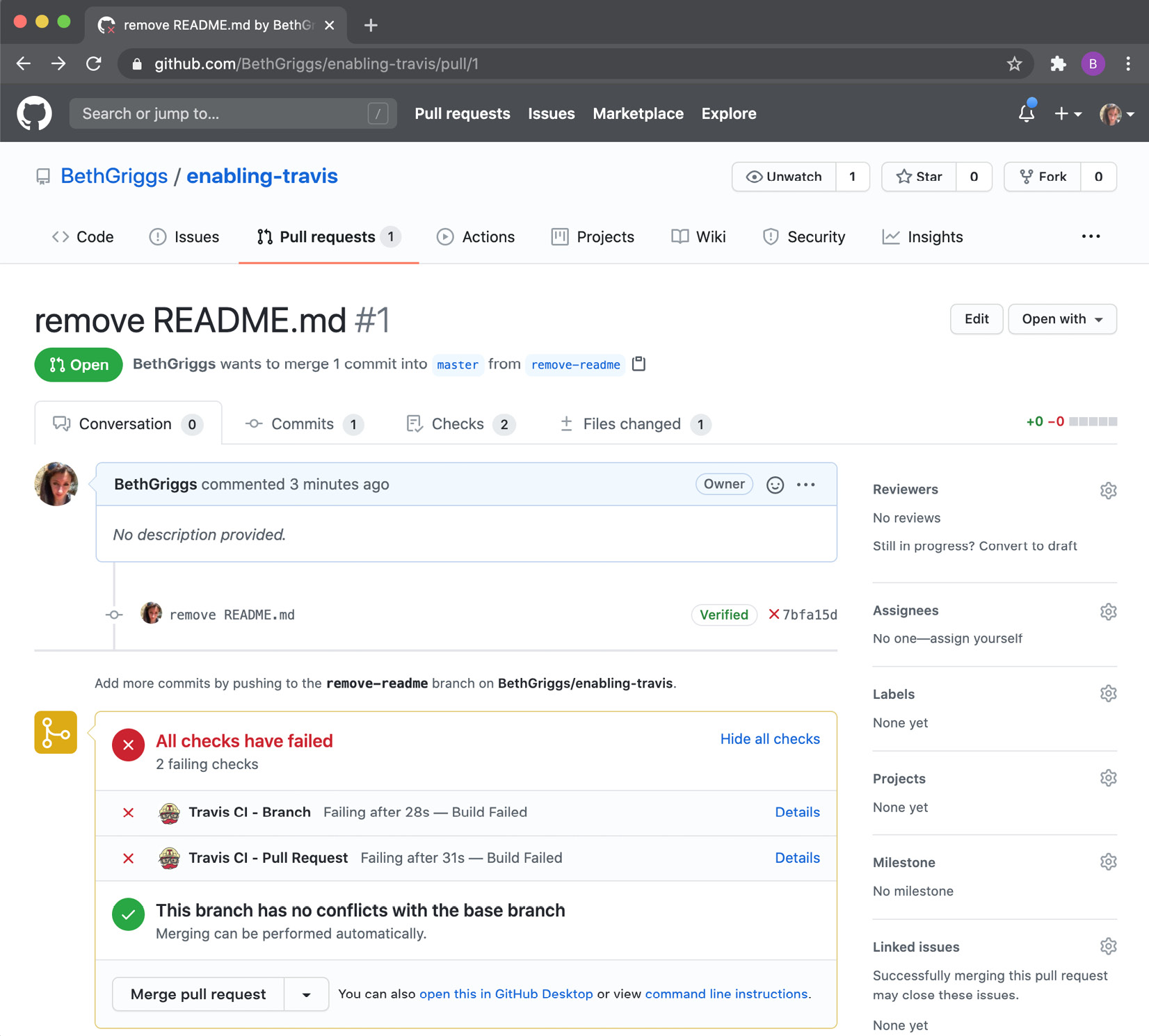Open the Labels settings gear
Image resolution: width=1149 pixels, height=1036 pixels.
pyautogui.click(x=1108, y=693)
